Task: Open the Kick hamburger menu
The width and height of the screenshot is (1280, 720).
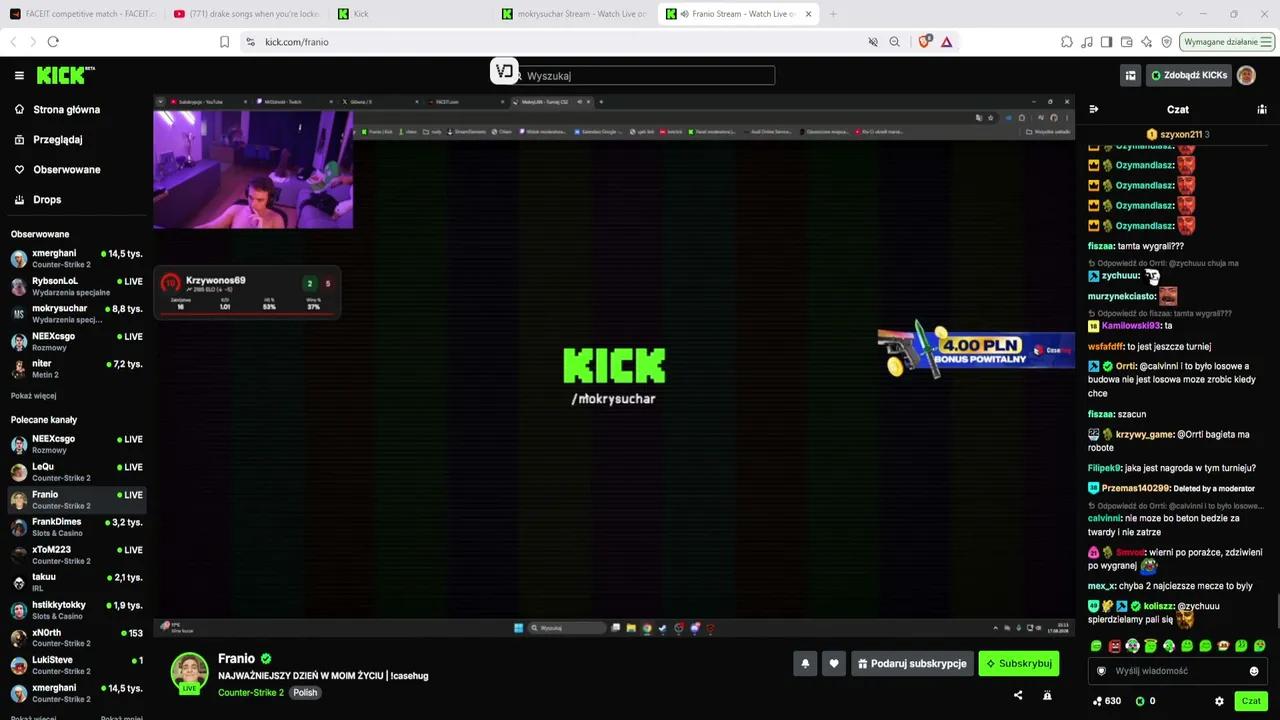Action: 19,75
